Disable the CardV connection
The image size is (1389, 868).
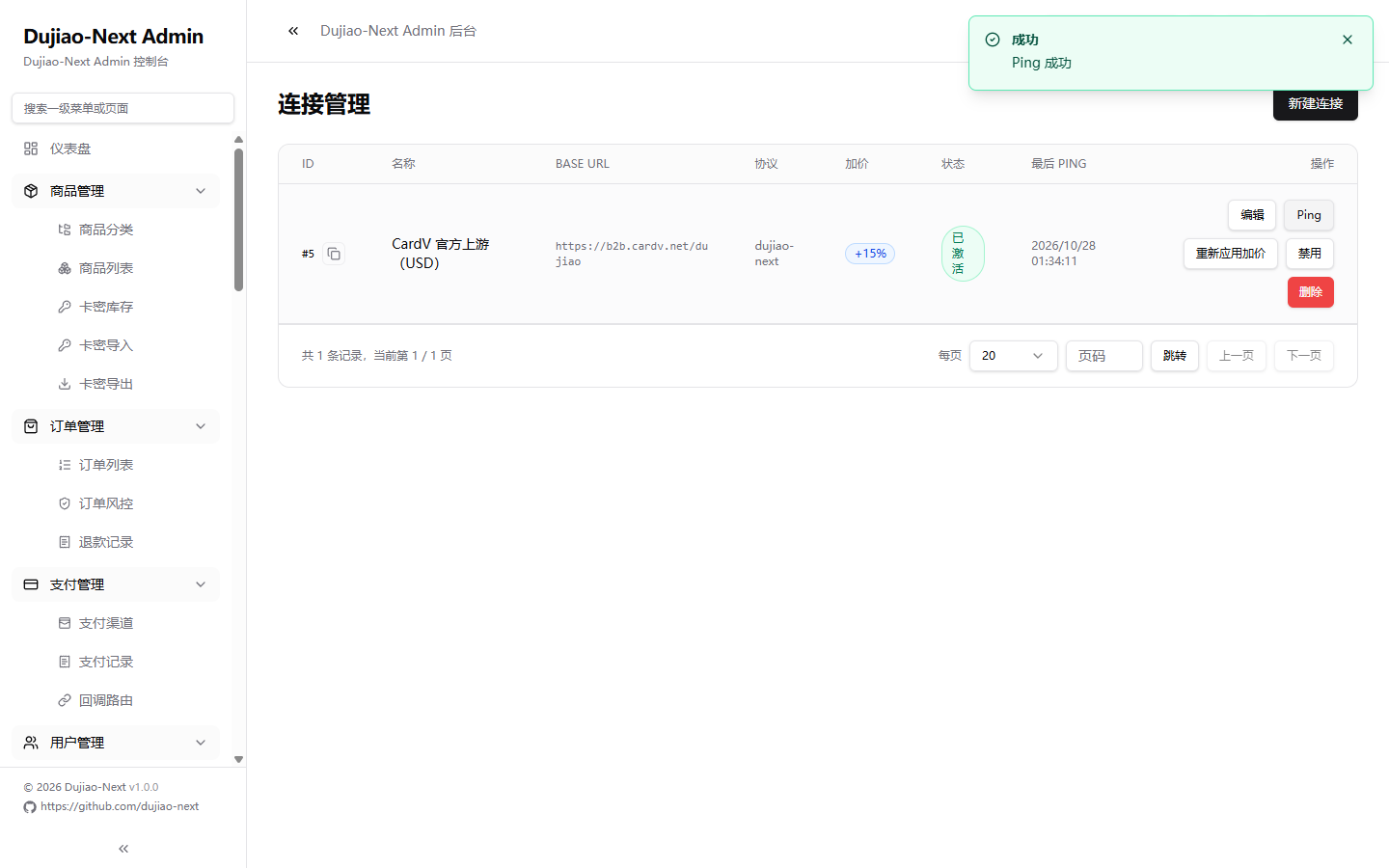tap(1310, 254)
